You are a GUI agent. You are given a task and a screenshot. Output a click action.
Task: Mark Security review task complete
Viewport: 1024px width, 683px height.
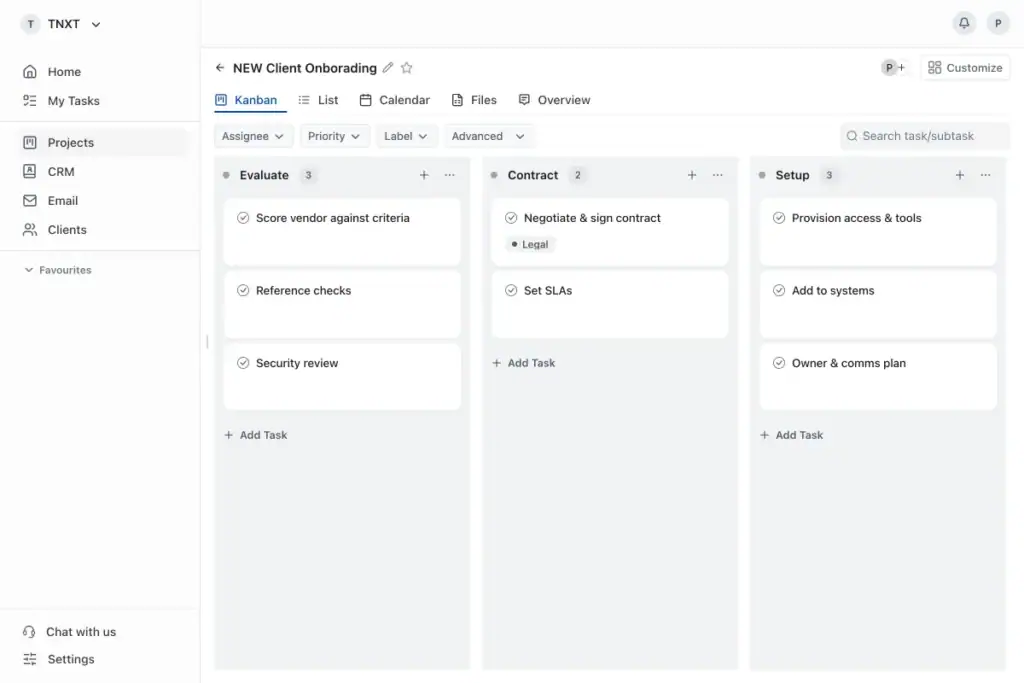coord(243,363)
